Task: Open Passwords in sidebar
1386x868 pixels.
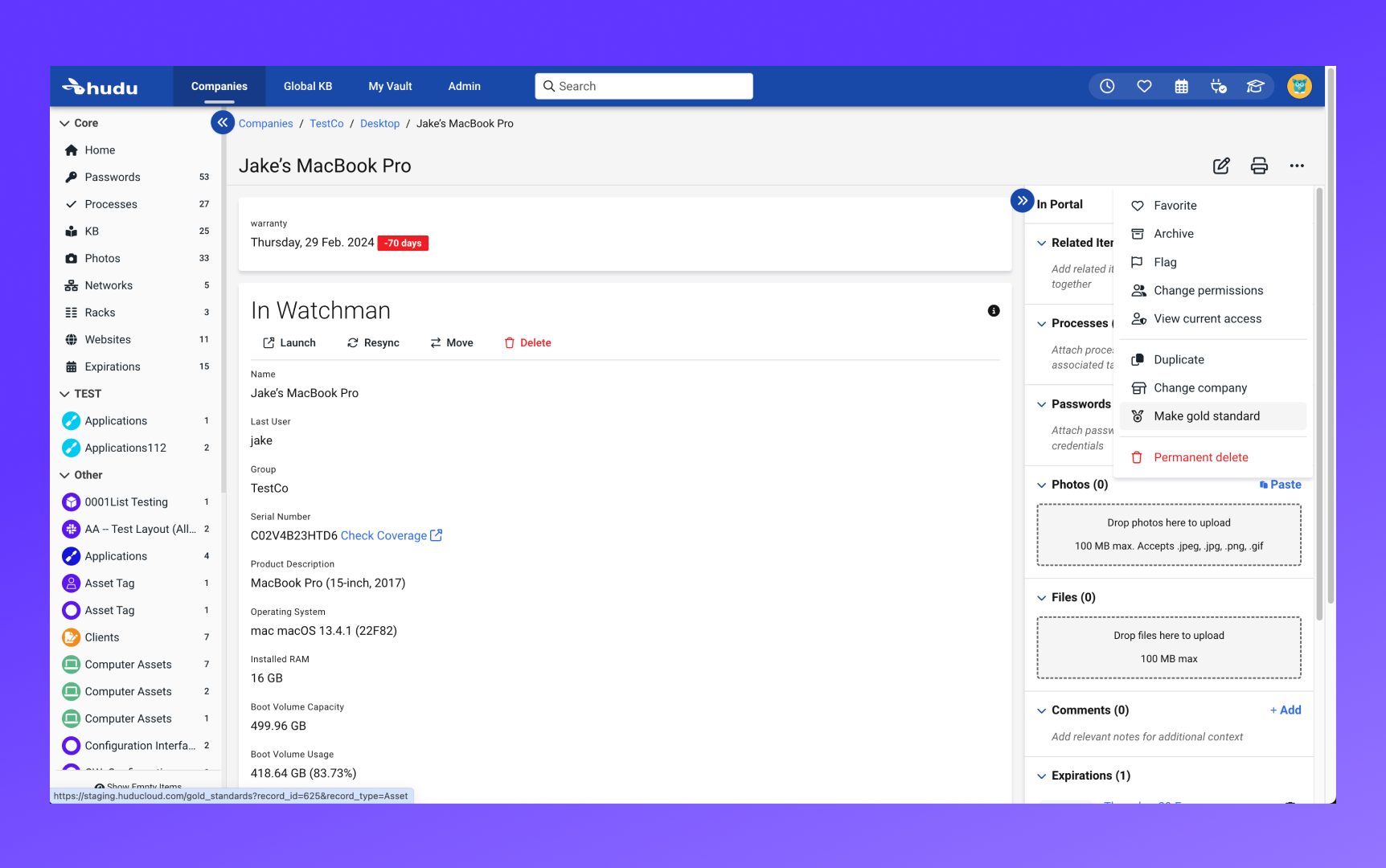Action: pyautogui.click(x=136, y=177)
